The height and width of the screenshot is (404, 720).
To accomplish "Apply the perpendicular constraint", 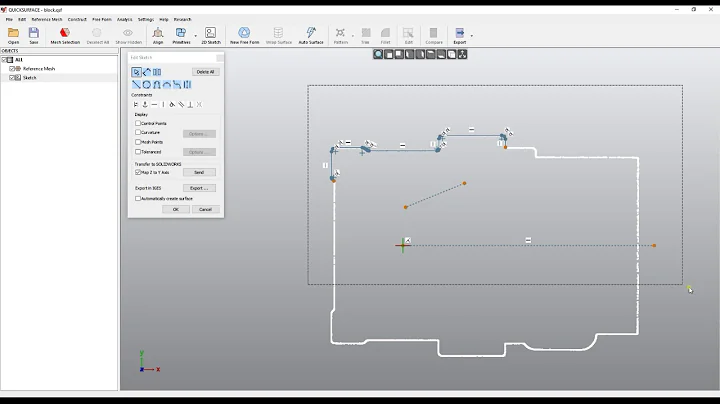I will coord(190,105).
